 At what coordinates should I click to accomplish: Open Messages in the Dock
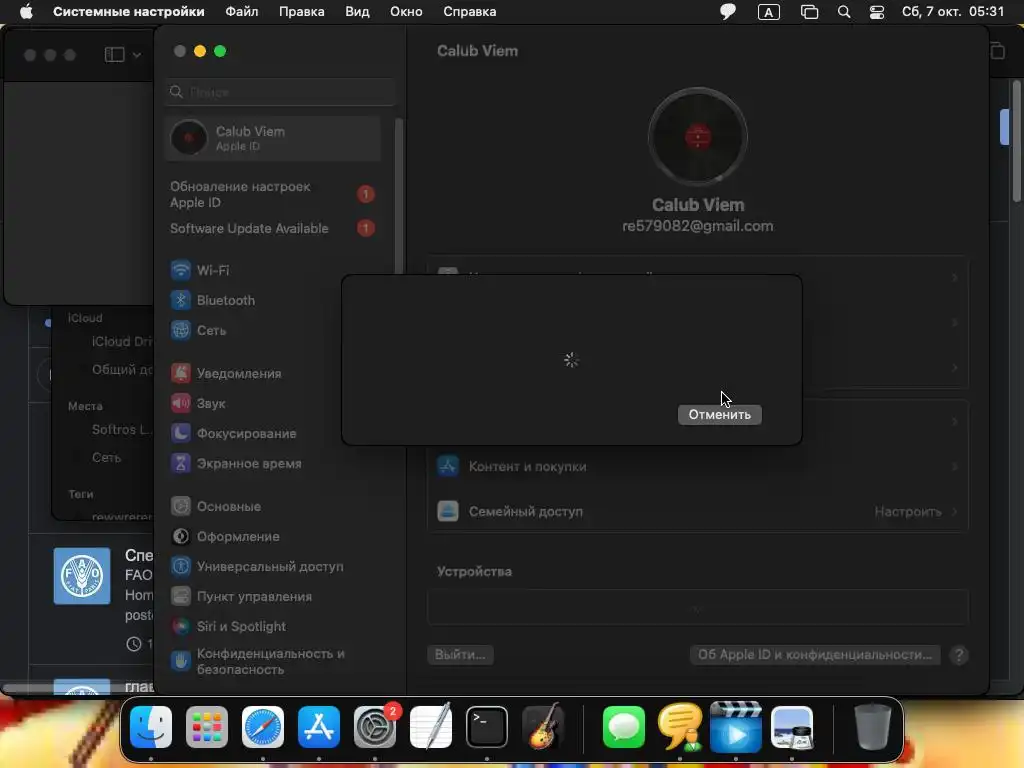coord(624,727)
